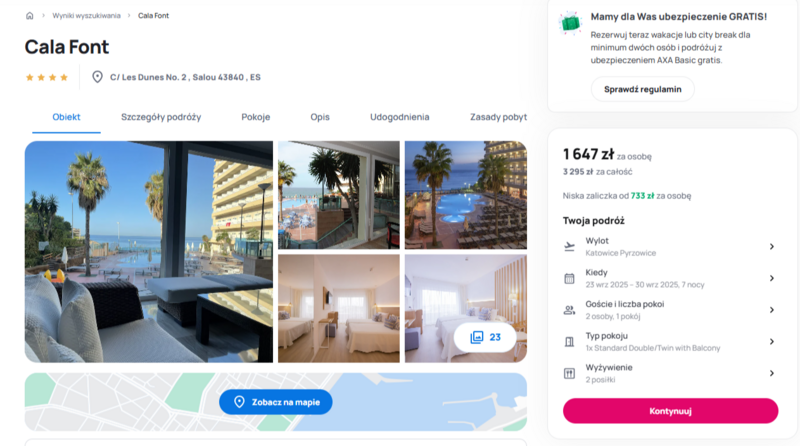Click the door icon next to Typ pokoju
Screen dimensions: 800x446
tap(569, 342)
